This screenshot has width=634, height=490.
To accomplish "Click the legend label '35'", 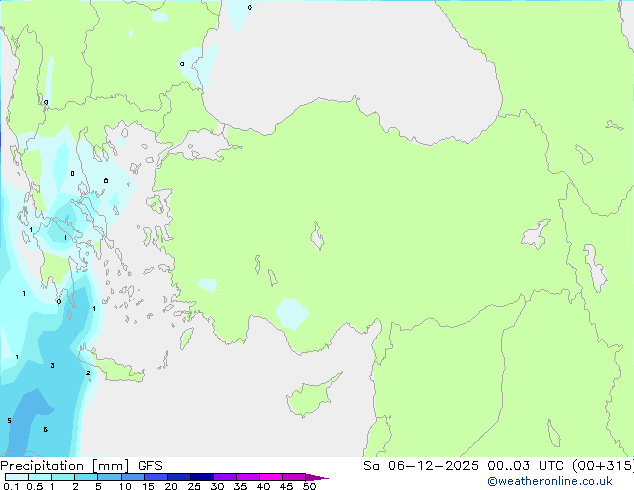I will pos(240,486).
